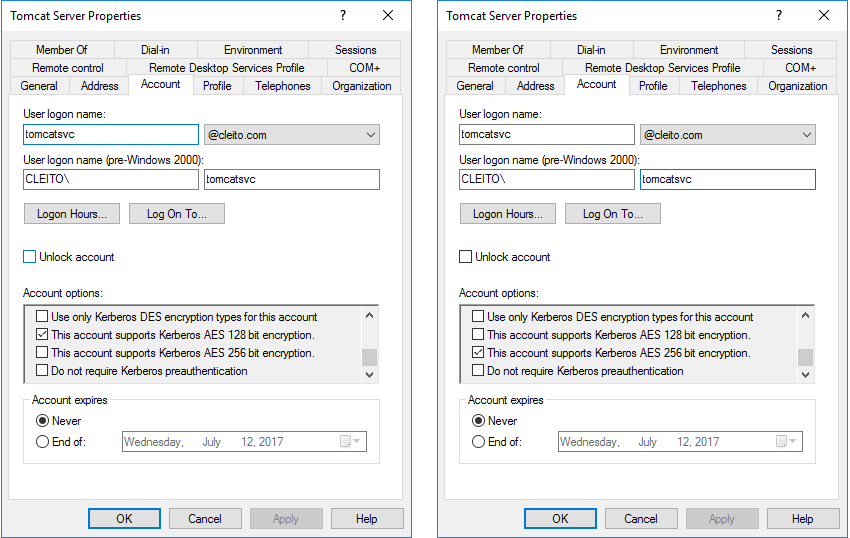
Task: Open Address tab in left dialog
Action: coord(99,86)
